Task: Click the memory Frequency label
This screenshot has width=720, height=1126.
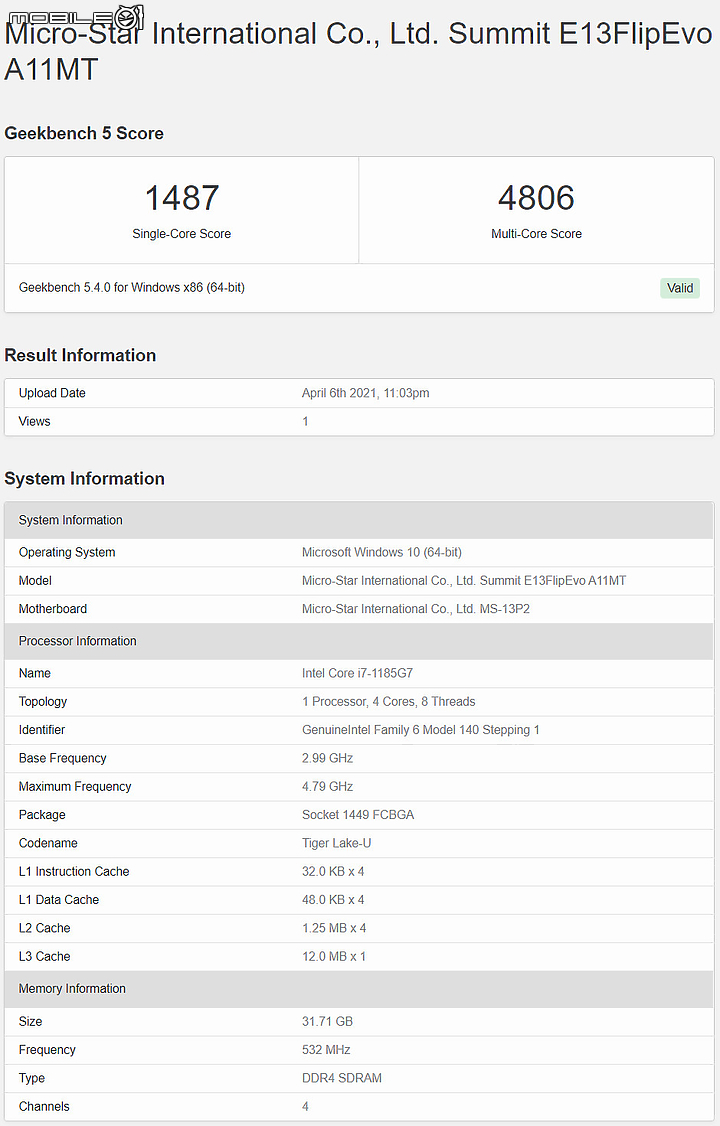Action: 47,1049
